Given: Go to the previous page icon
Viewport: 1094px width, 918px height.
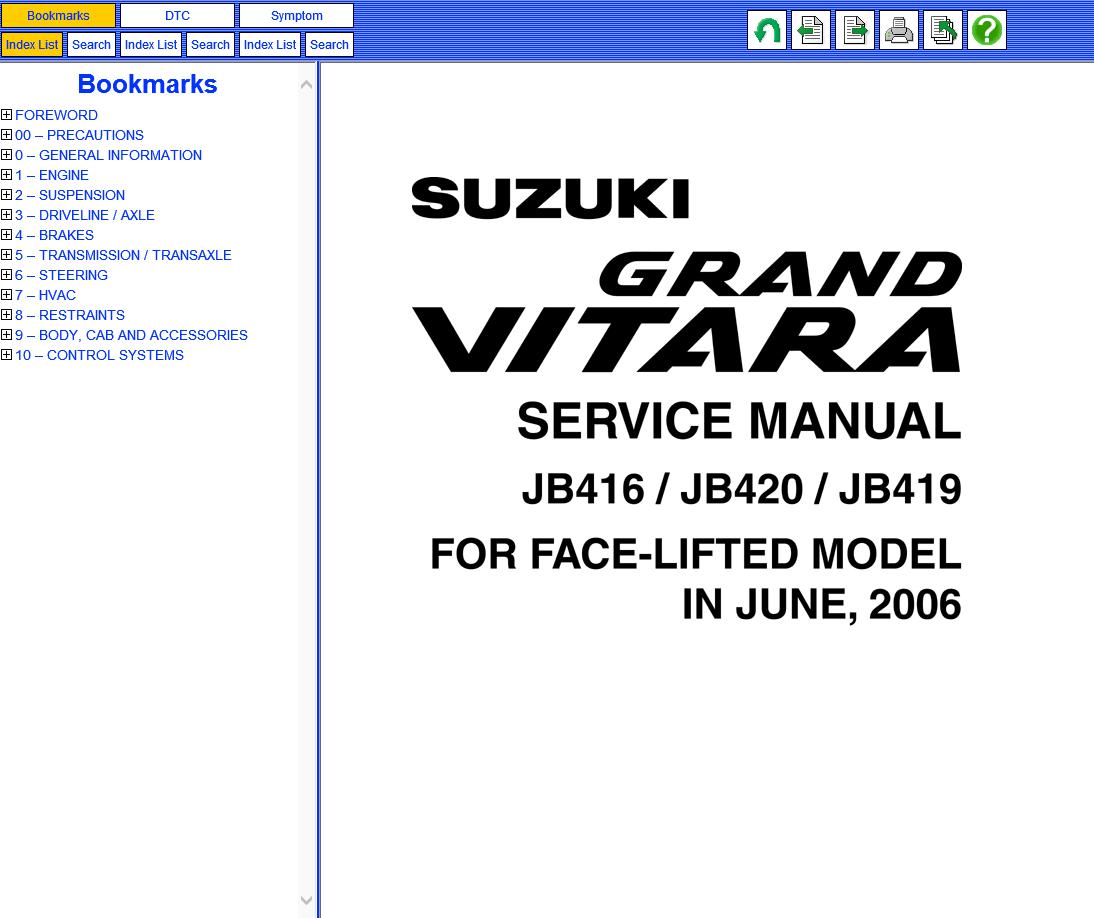Looking at the screenshot, I should pyautogui.click(x=811, y=30).
